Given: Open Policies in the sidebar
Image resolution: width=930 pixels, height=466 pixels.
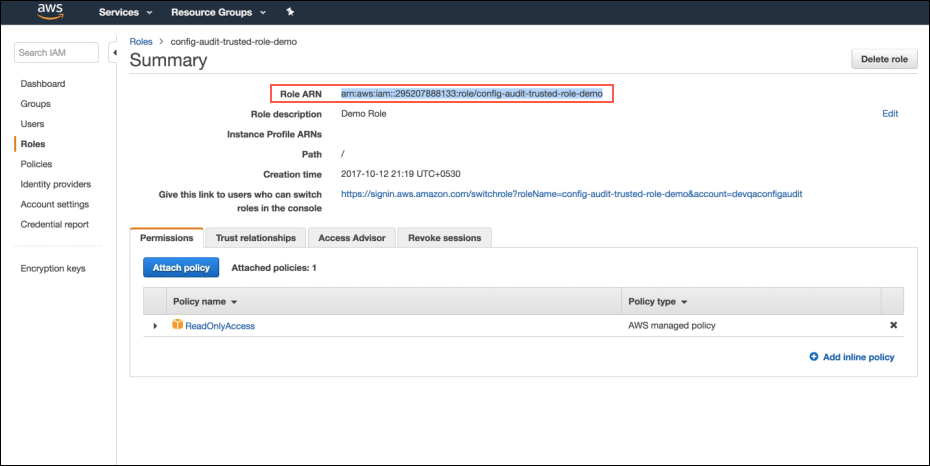Looking at the screenshot, I should point(36,164).
